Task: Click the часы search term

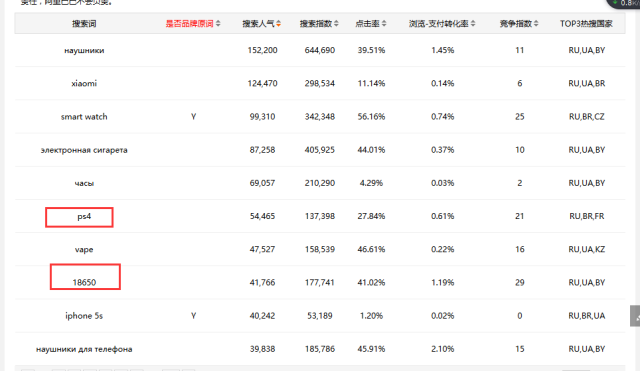Action: 84,183
